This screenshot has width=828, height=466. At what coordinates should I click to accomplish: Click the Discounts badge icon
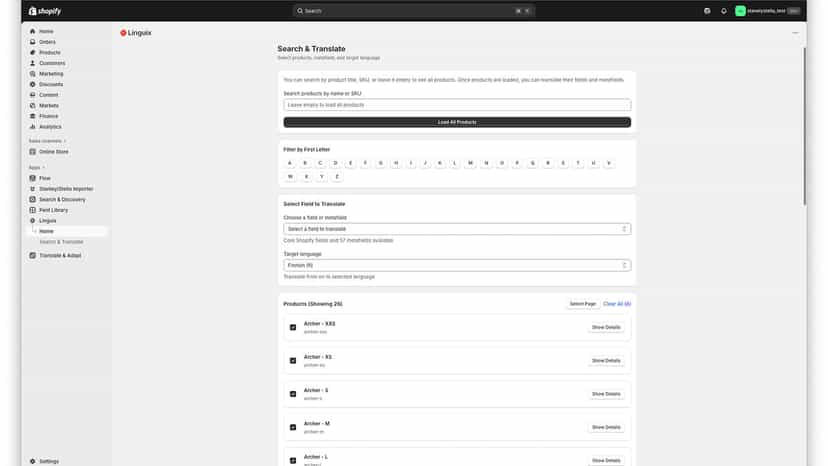pyautogui.click(x=33, y=84)
